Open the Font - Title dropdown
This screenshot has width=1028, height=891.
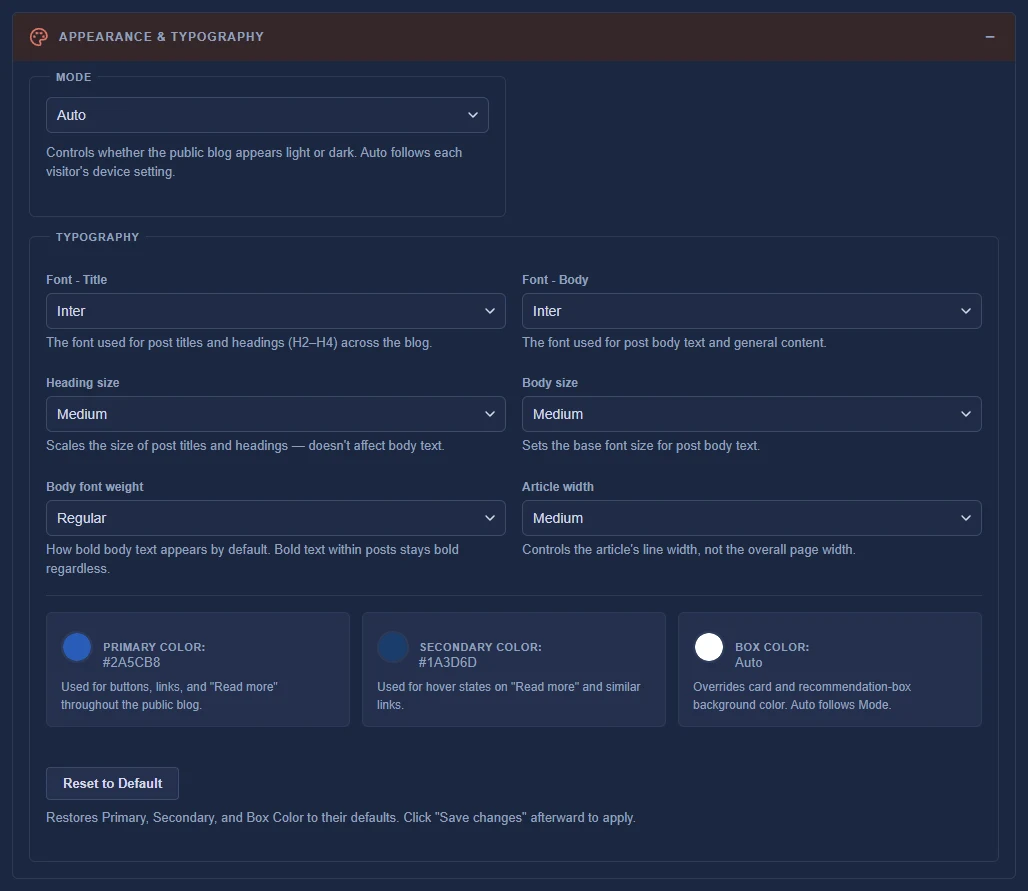tap(275, 311)
